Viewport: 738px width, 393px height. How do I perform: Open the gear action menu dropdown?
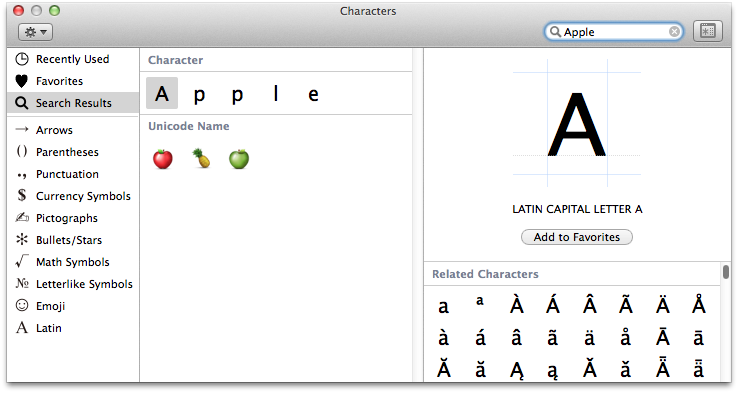(35, 32)
